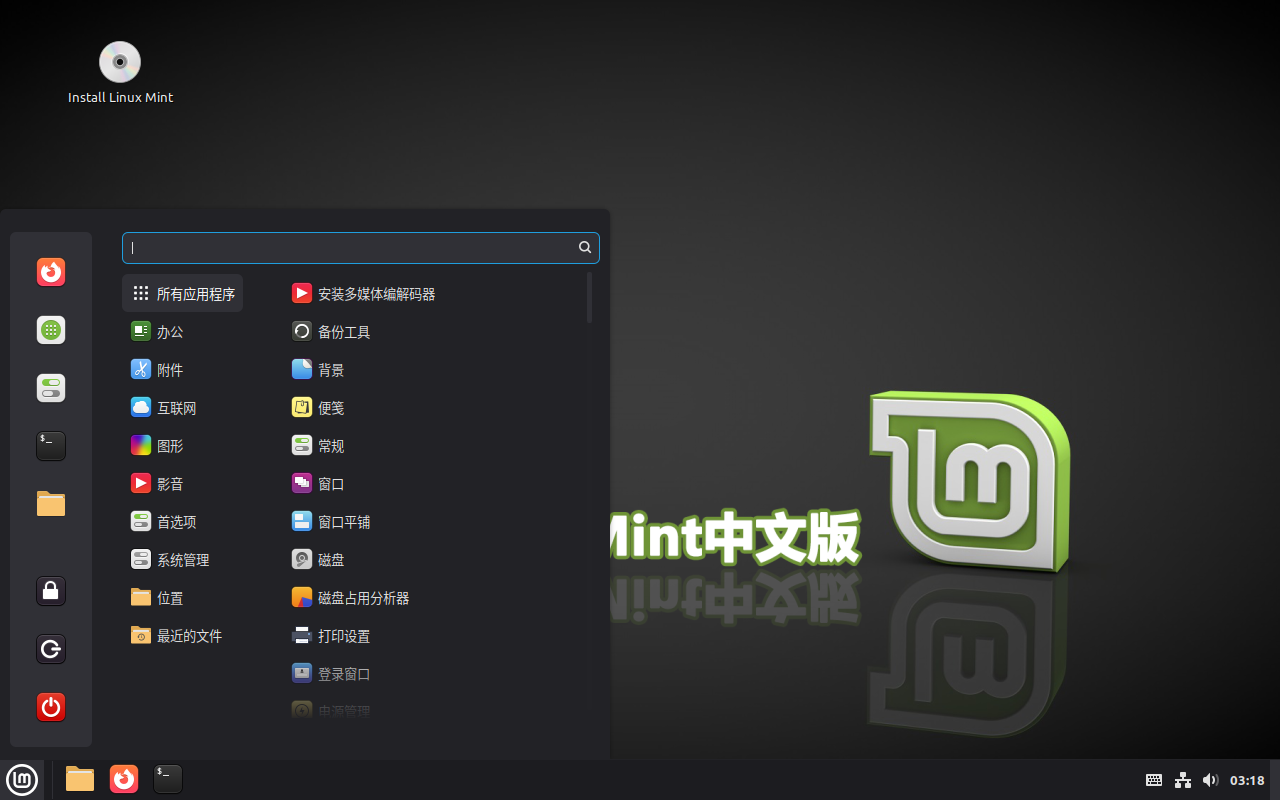Open Software Manager in the favorites sidebar

tap(51, 330)
